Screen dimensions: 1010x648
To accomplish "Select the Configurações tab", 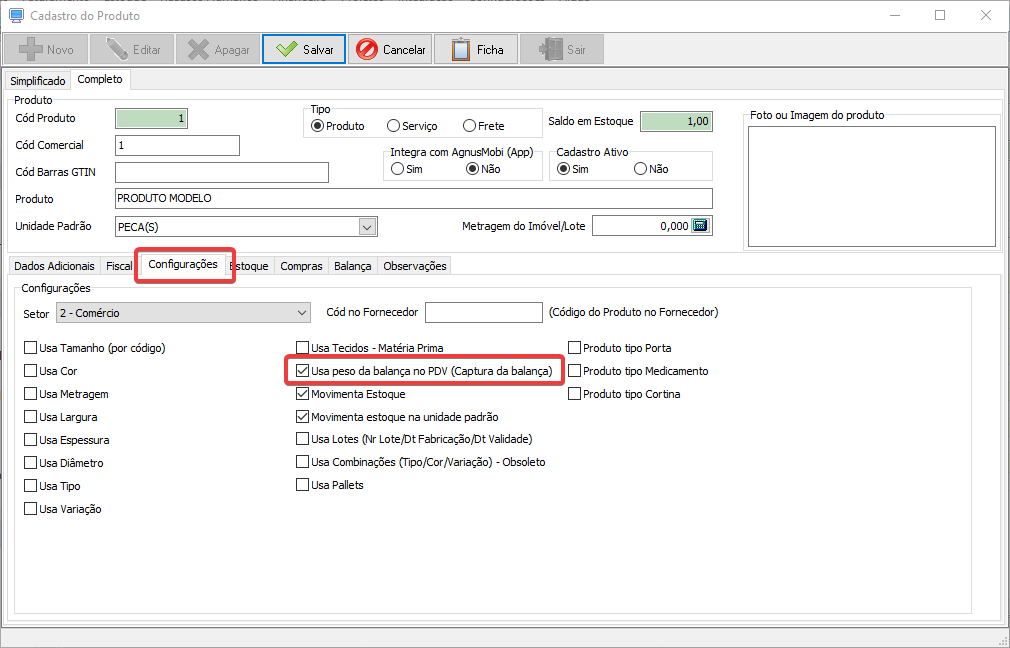I will (x=183, y=264).
